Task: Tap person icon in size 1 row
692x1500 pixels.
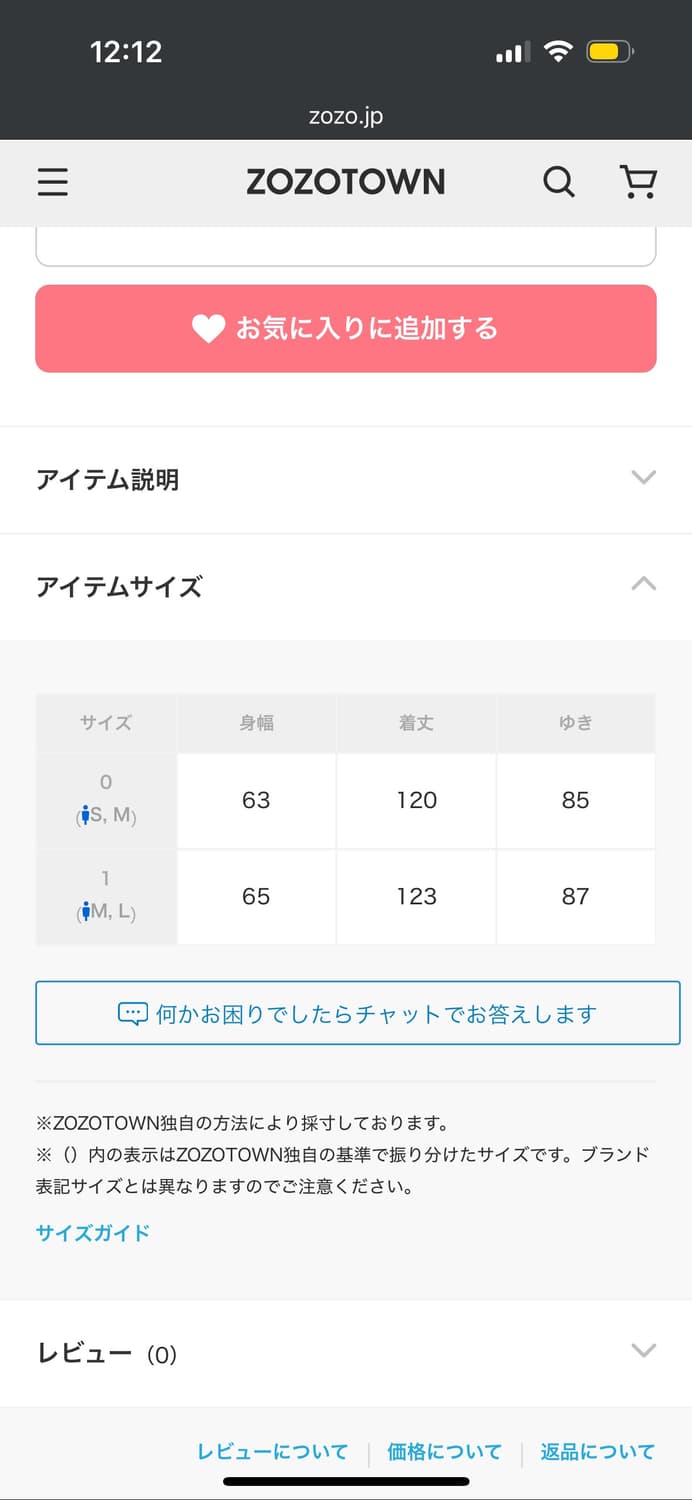Action: pyautogui.click(x=87, y=911)
